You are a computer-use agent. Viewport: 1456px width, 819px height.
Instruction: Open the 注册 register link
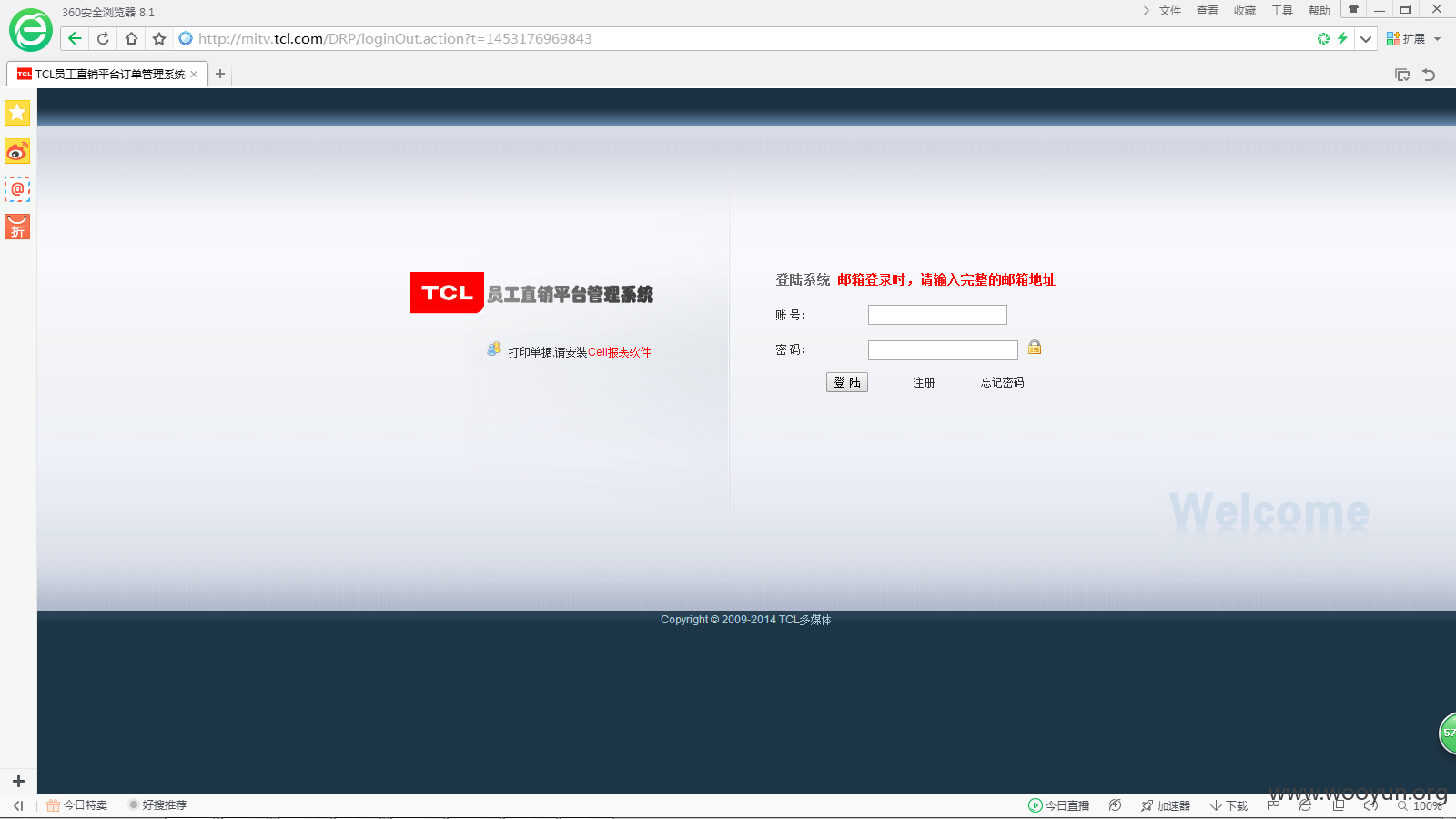[x=924, y=382]
